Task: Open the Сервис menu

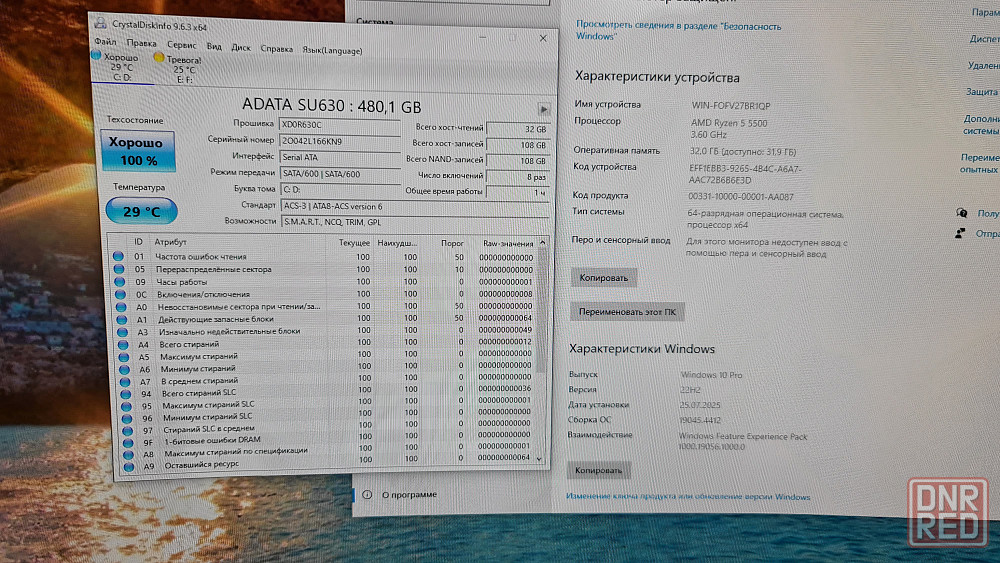Action: coord(181,46)
